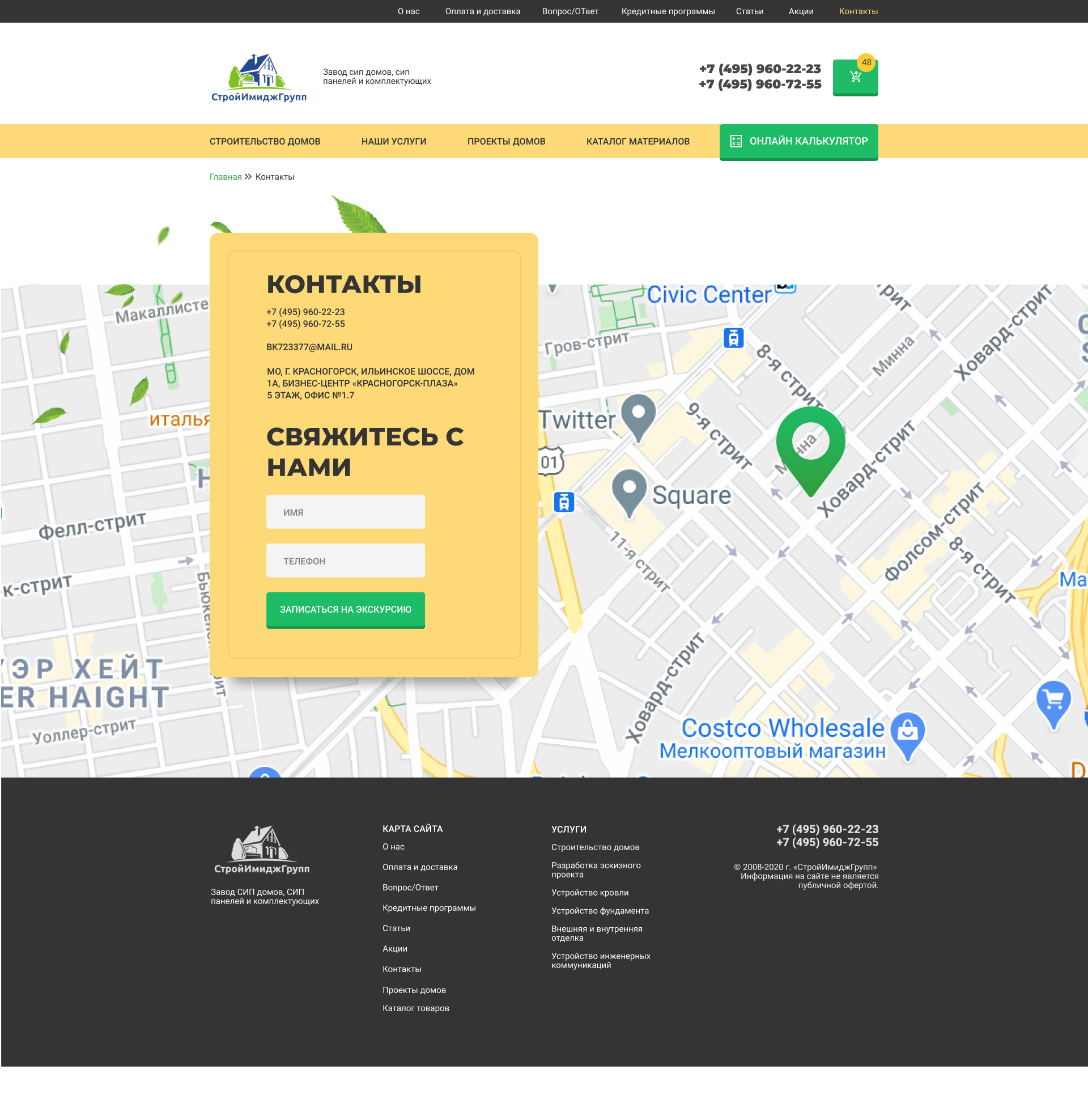
Task: Open Кредитные программы in top menu
Action: (668, 11)
